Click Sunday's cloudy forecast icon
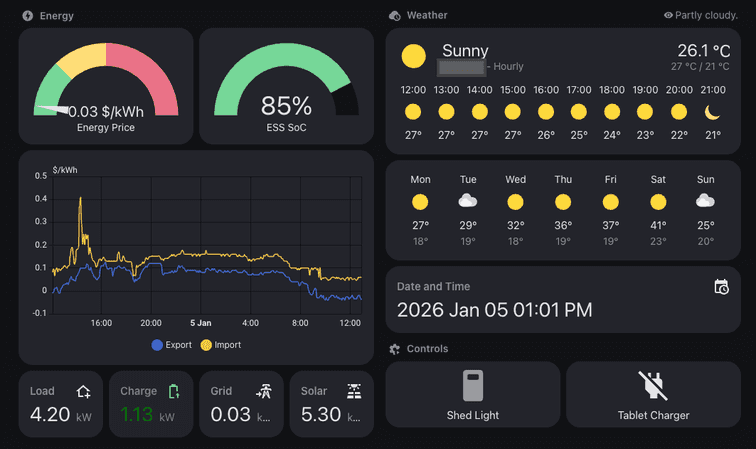 (705, 201)
